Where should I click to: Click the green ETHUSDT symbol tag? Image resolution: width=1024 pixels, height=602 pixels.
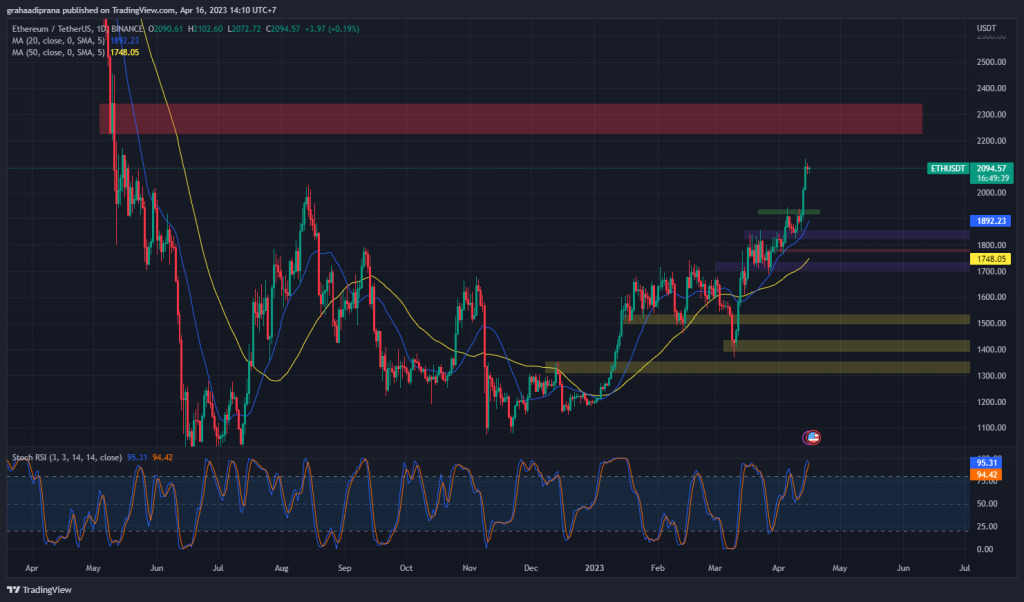[948, 168]
